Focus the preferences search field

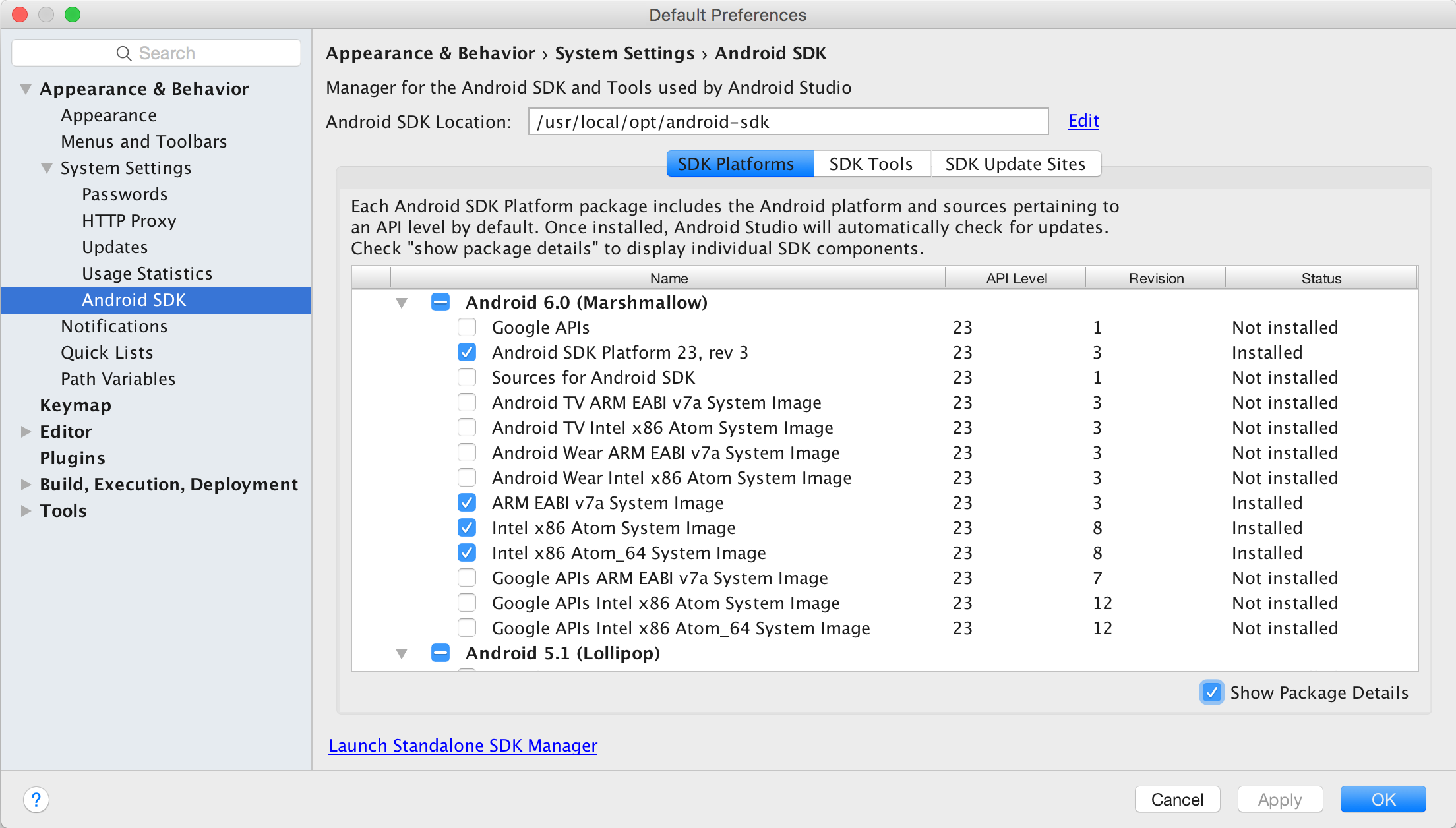pos(156,53)
